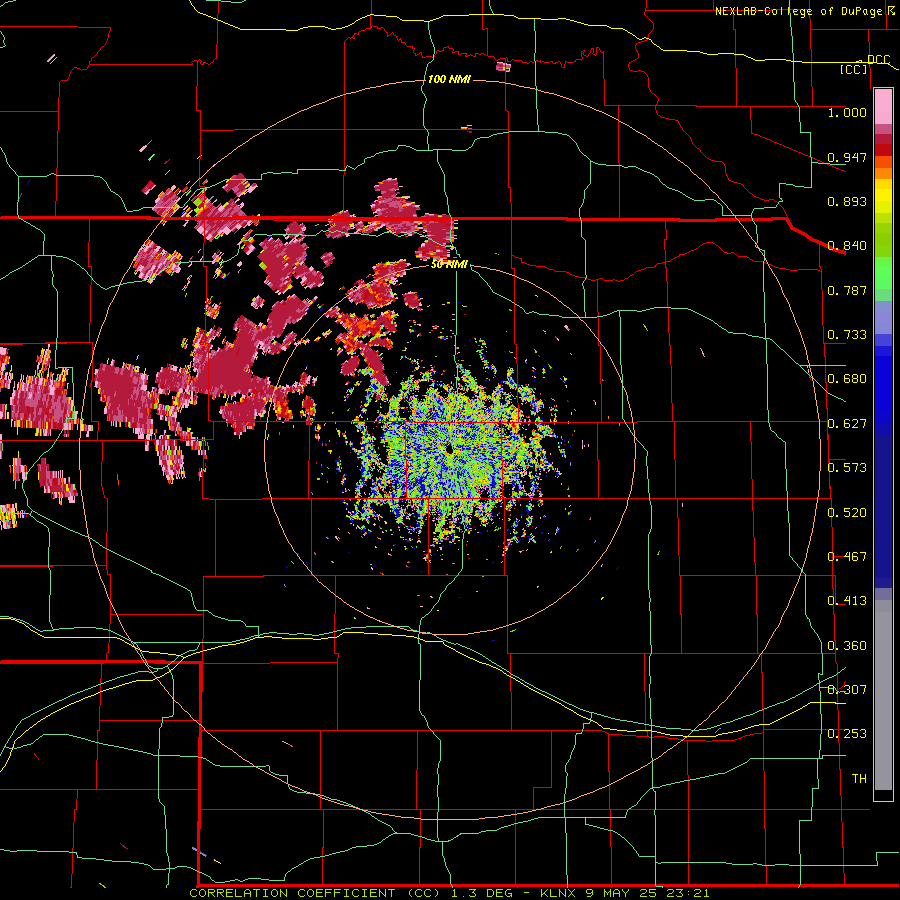Click the 9 MAY 25 date text

coord(621,893)
